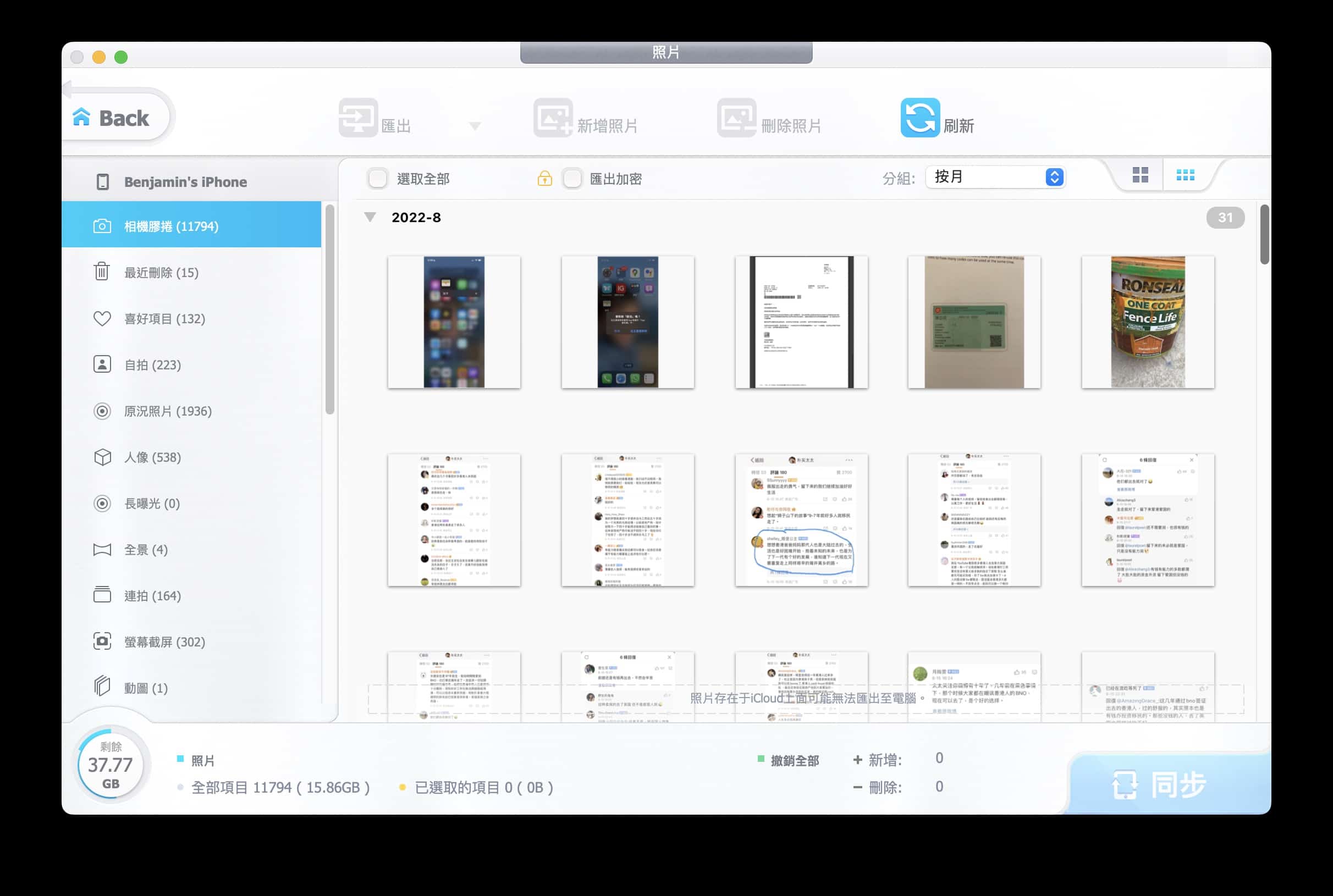Click the 刪除照片 delete photo icon
1333x896 pixels.
737,118
